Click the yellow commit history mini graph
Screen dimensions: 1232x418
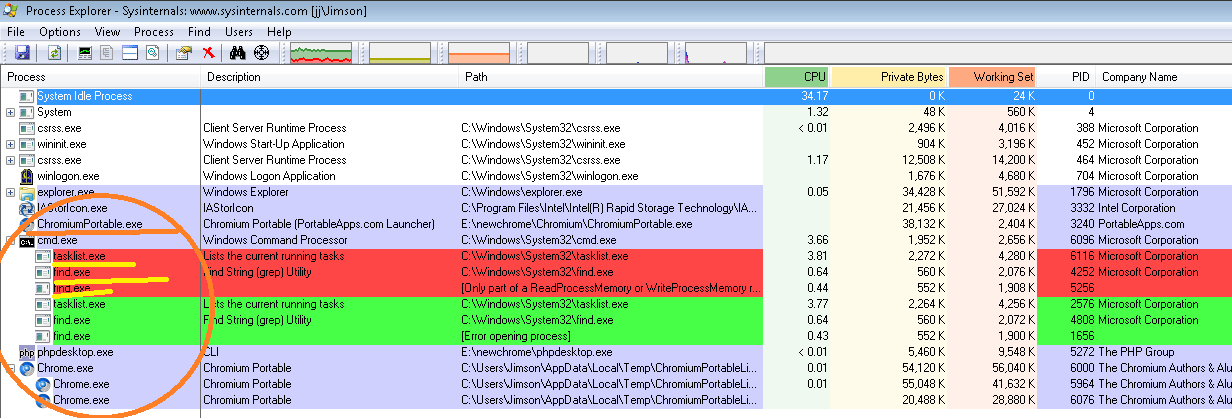pyautogui.click(x=401, y=52)
